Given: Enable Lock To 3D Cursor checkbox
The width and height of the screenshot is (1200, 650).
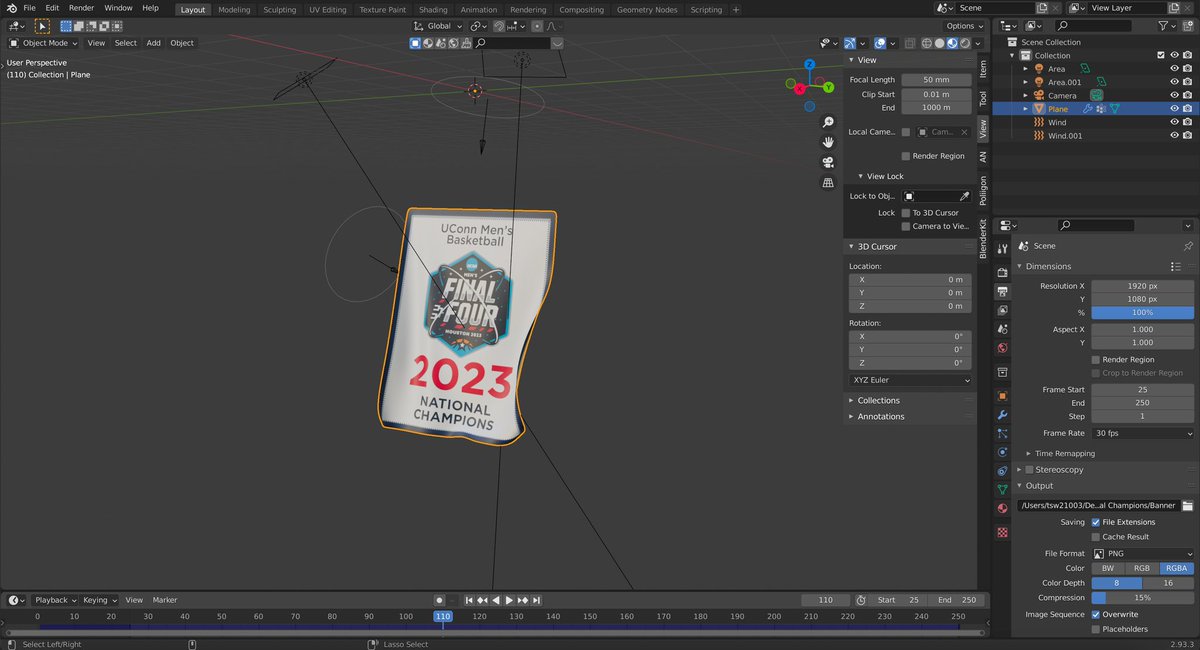Looking at the screenshot, I should point(906,213).
